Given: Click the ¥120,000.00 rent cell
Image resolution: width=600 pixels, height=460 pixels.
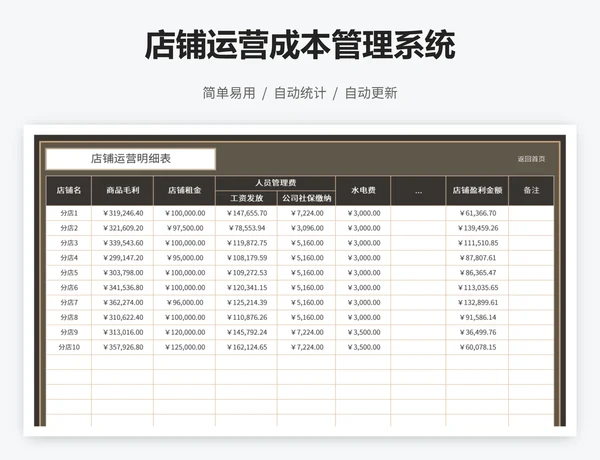Looking at the screenshot, I should tap(184, 333).
